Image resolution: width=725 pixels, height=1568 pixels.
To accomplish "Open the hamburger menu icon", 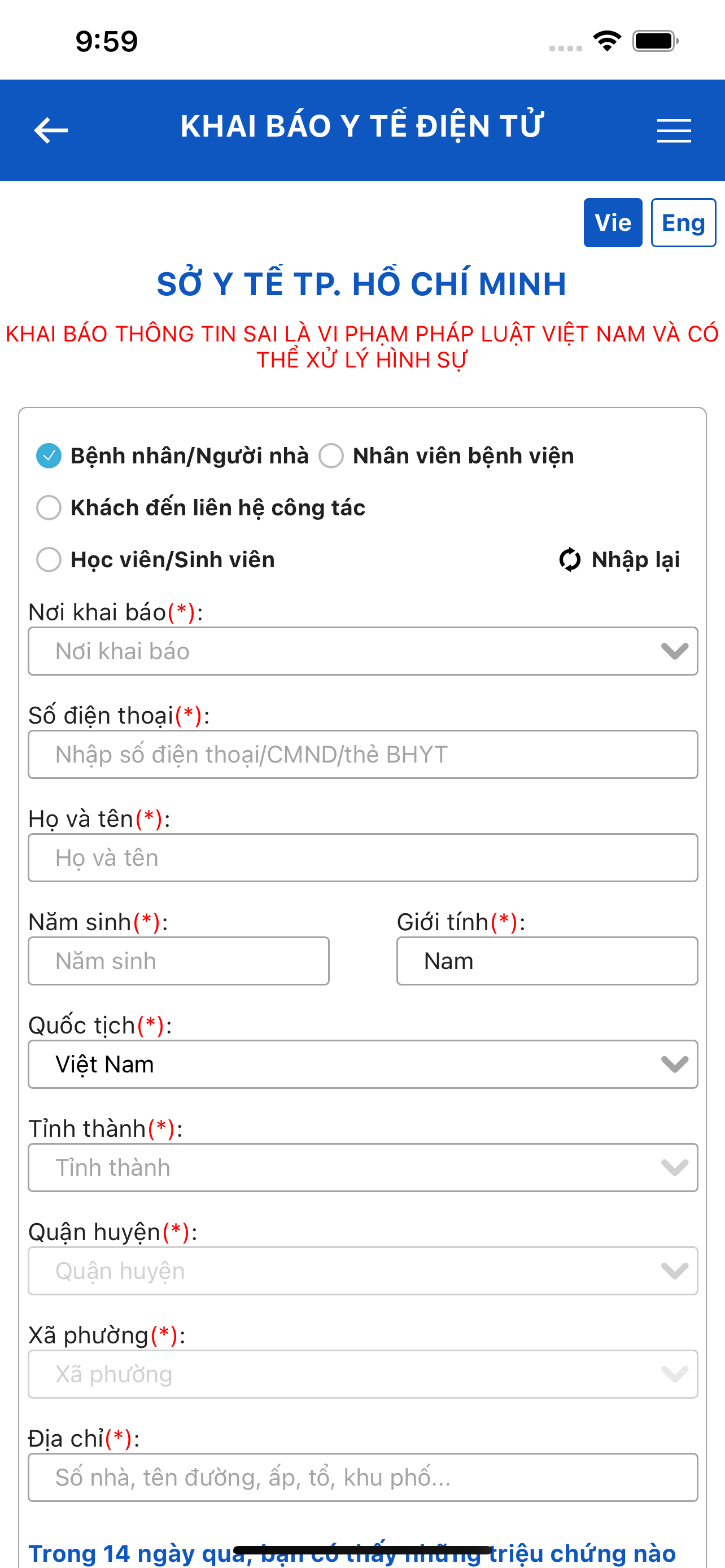I will click(x=674, y=131).
